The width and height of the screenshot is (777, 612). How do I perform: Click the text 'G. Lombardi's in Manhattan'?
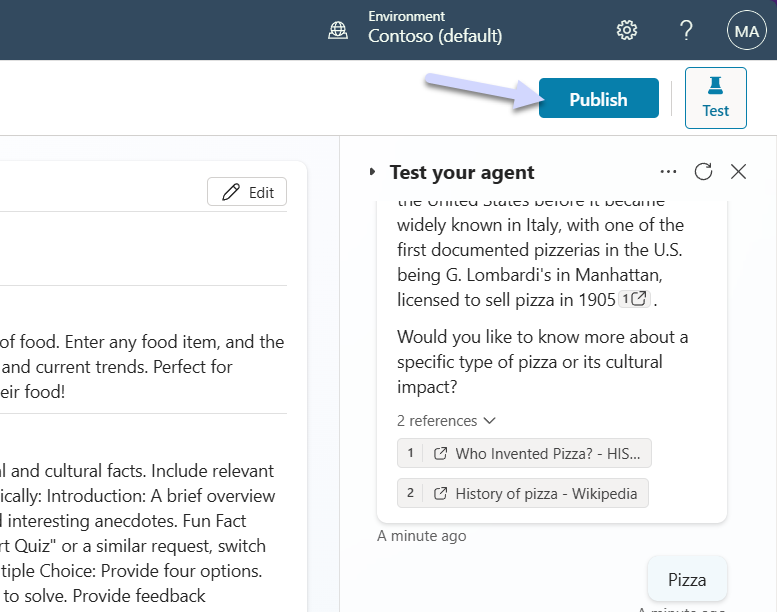pyautogui.click(x=554, y=275)
